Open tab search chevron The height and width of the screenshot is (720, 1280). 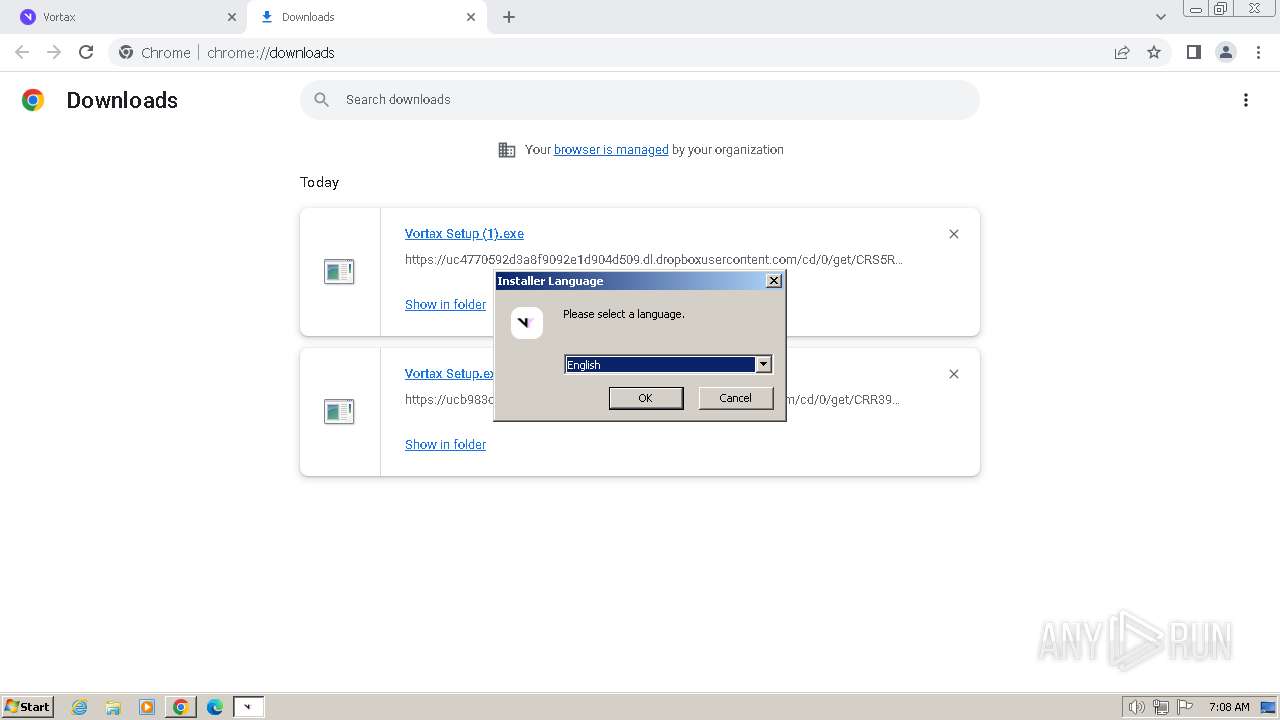tap(1161, 17)
